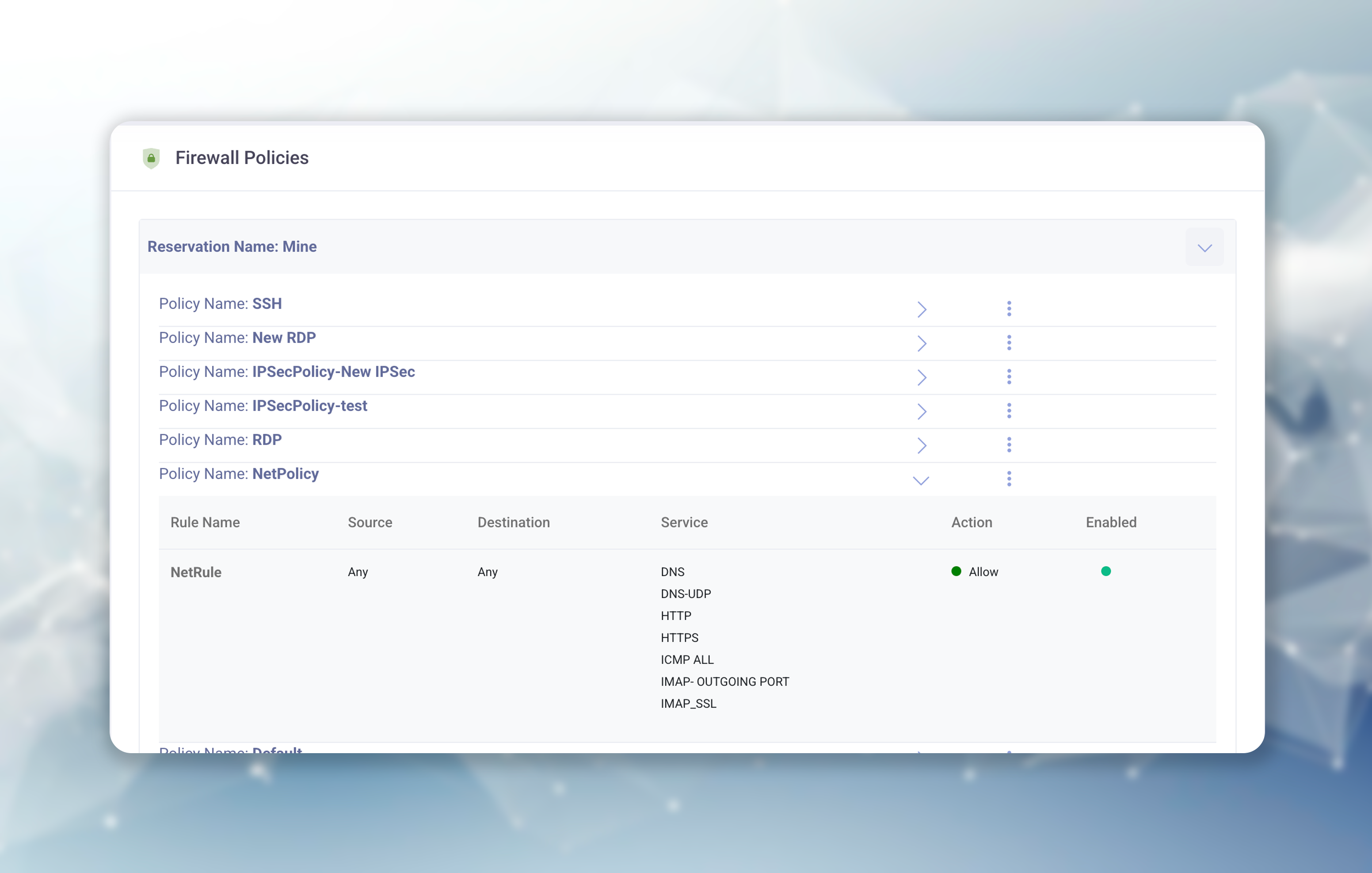Click the green Allow action indicator dot

pos(956,571)
